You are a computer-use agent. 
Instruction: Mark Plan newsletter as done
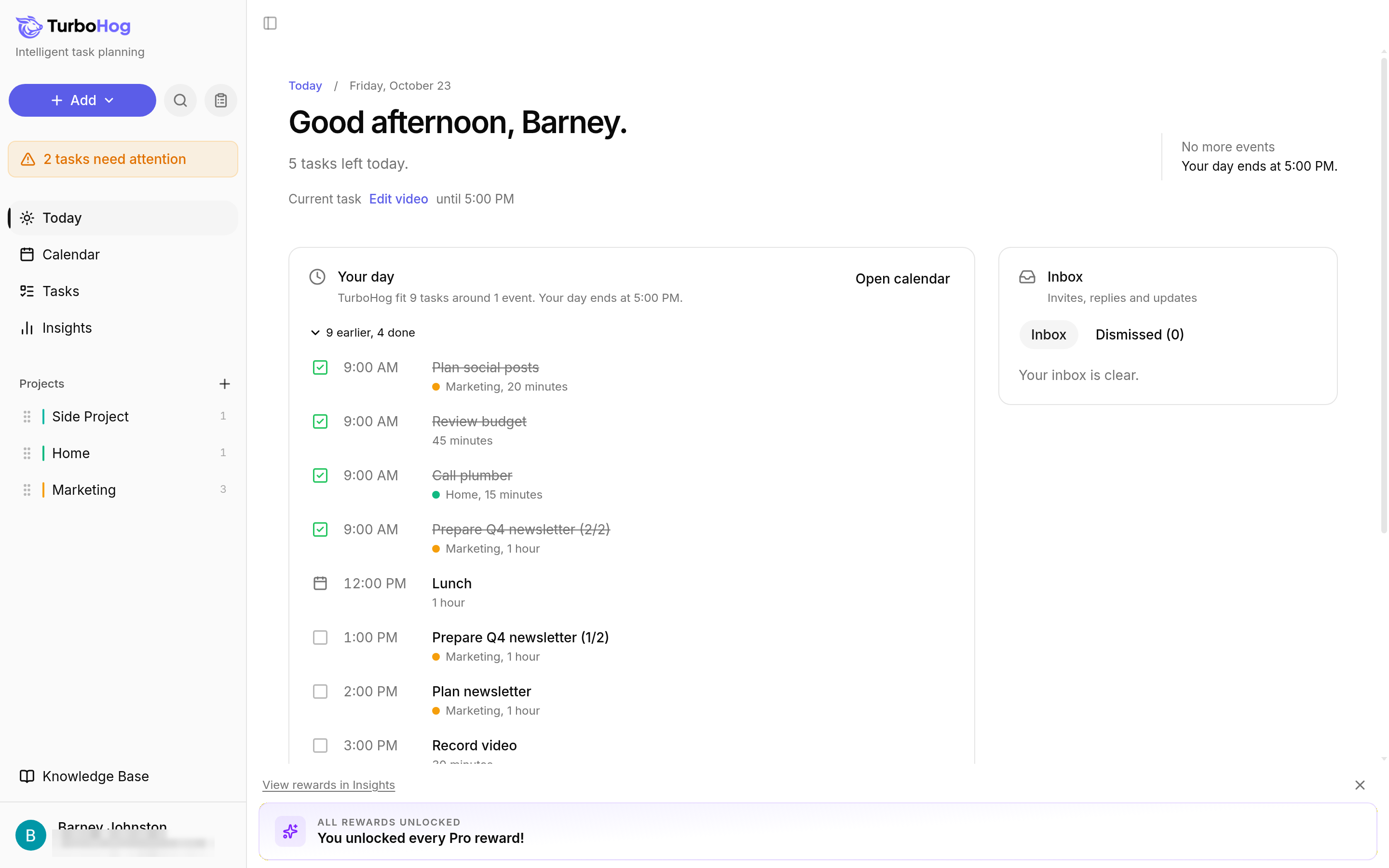pos(320,691)
